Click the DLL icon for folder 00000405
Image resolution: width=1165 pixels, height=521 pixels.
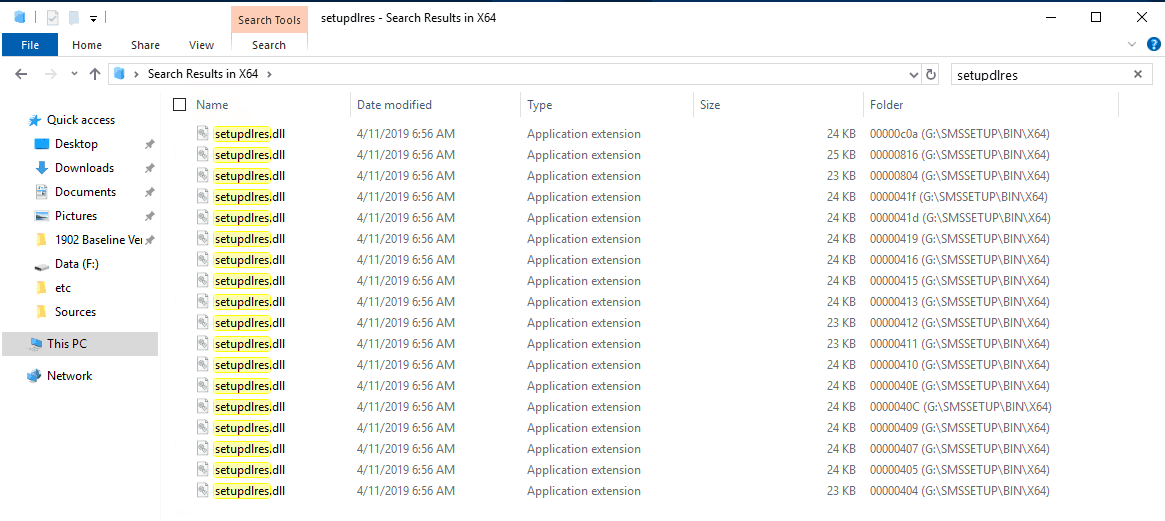204,469
